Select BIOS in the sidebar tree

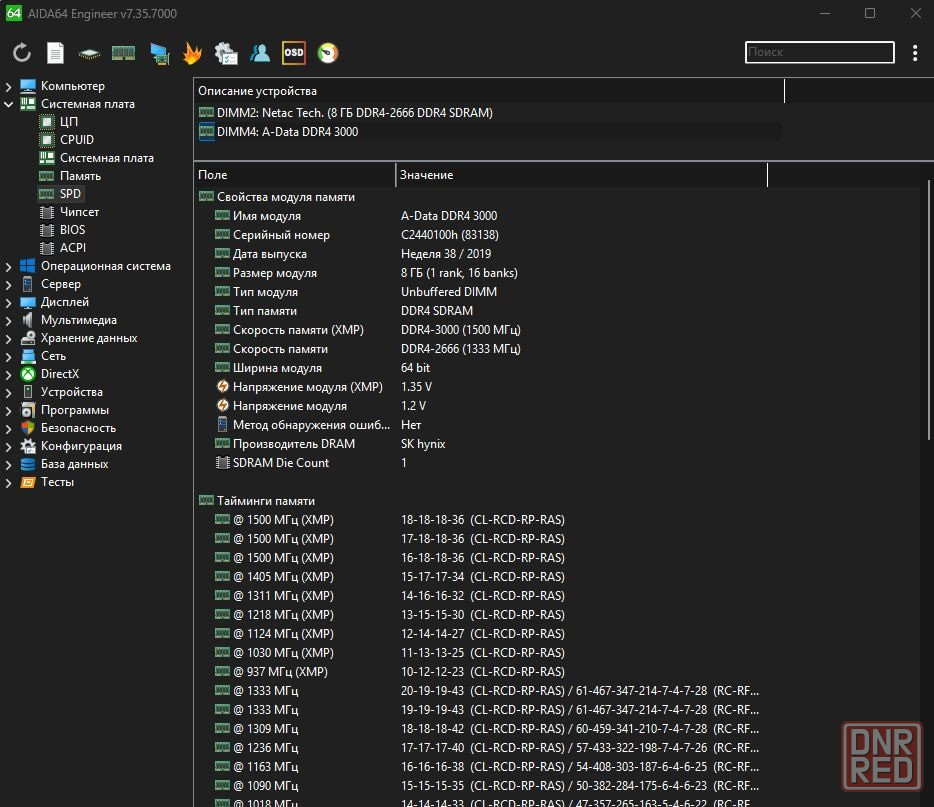72,230
